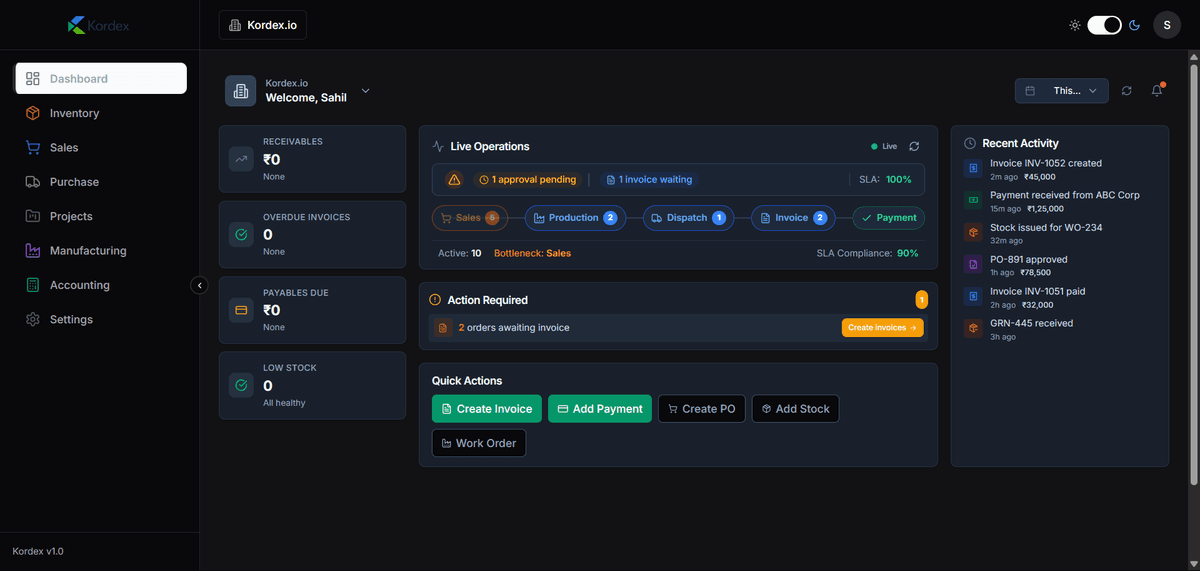Click the icon beside Payment received
Screen dimensions: 1200x571
(x=973, y=200)
